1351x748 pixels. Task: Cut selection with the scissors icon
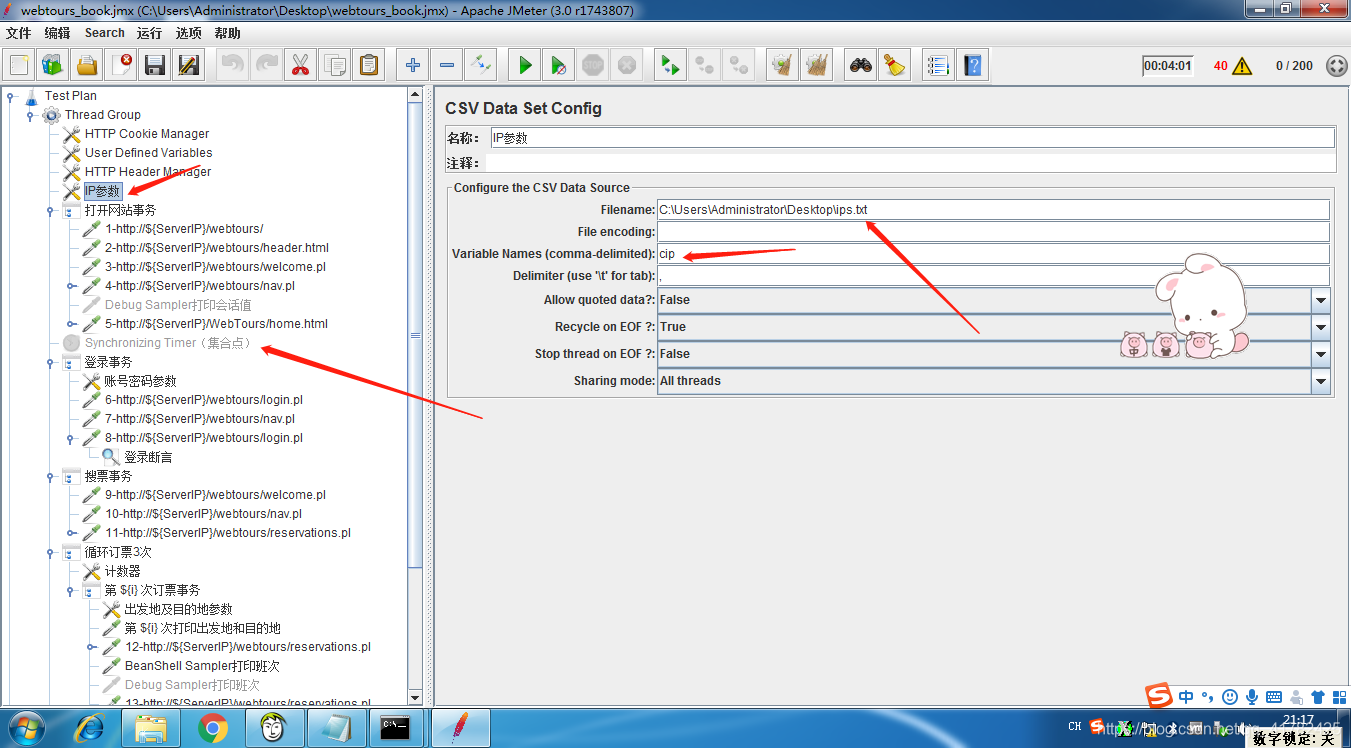(300, 66)
